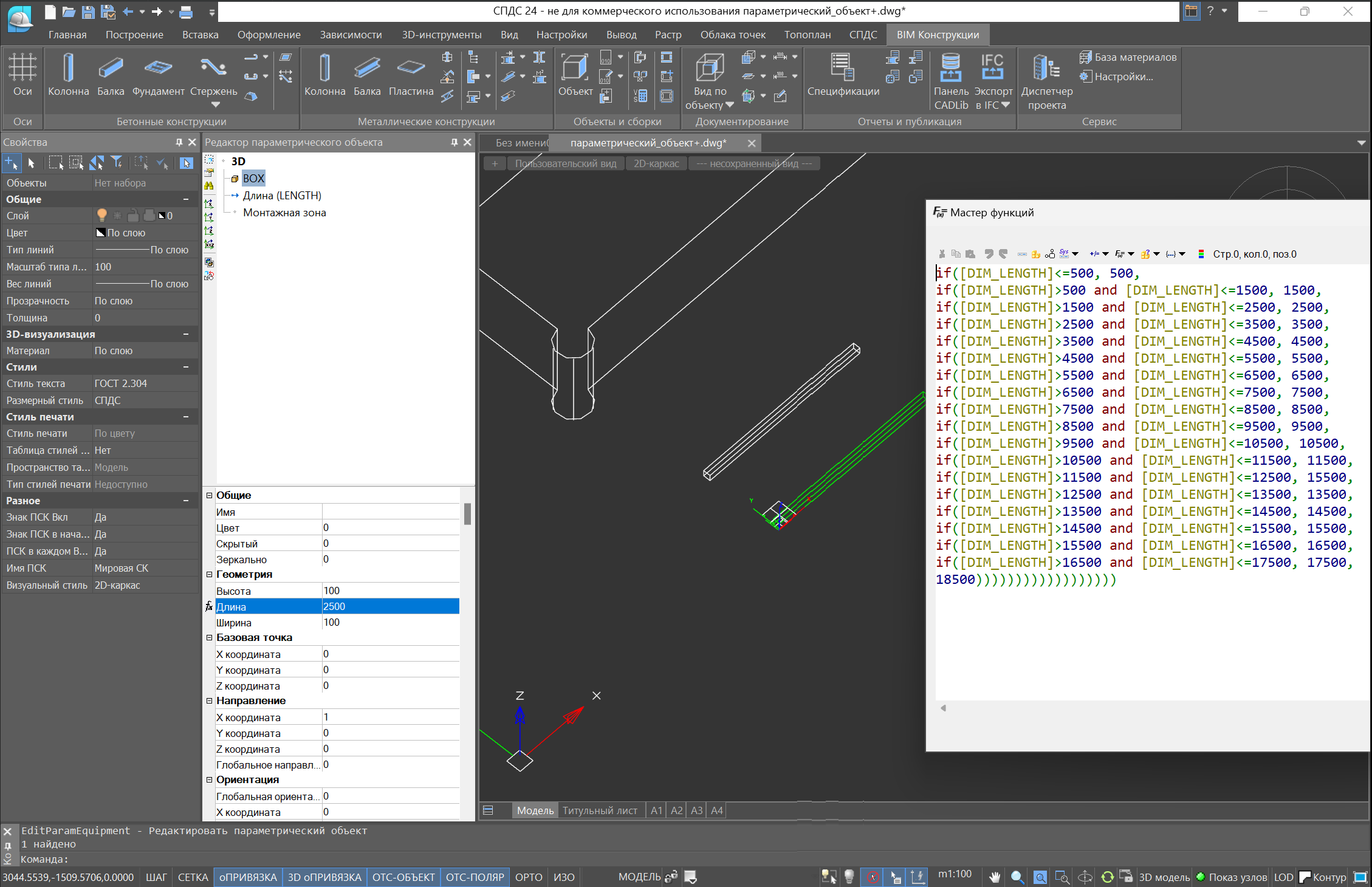
Task: Click quick select filter icon in Свойства toolbar
Action: tap(117, 162)
